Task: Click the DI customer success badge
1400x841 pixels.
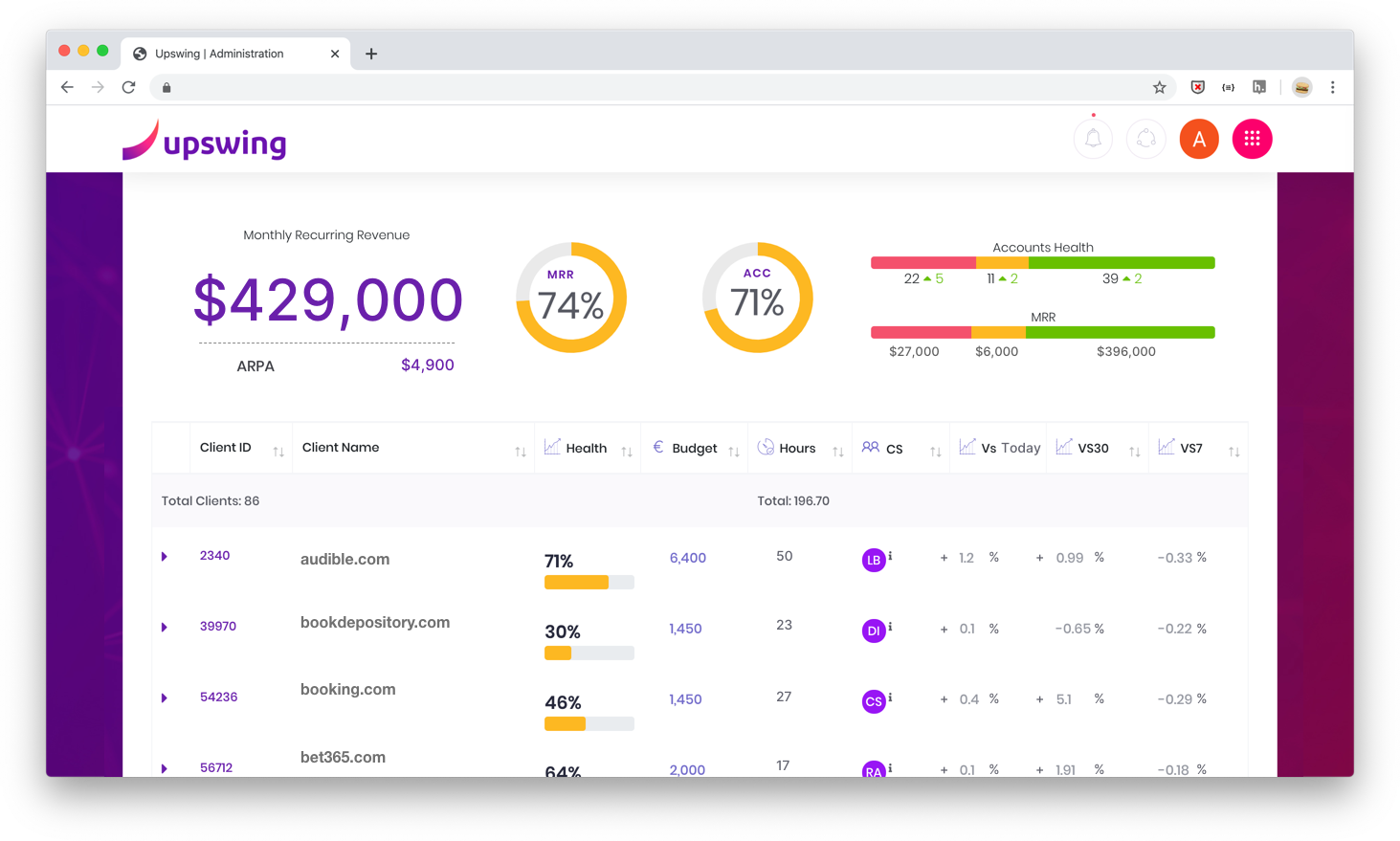Action: pyautogui.click(x=873, y=631)
